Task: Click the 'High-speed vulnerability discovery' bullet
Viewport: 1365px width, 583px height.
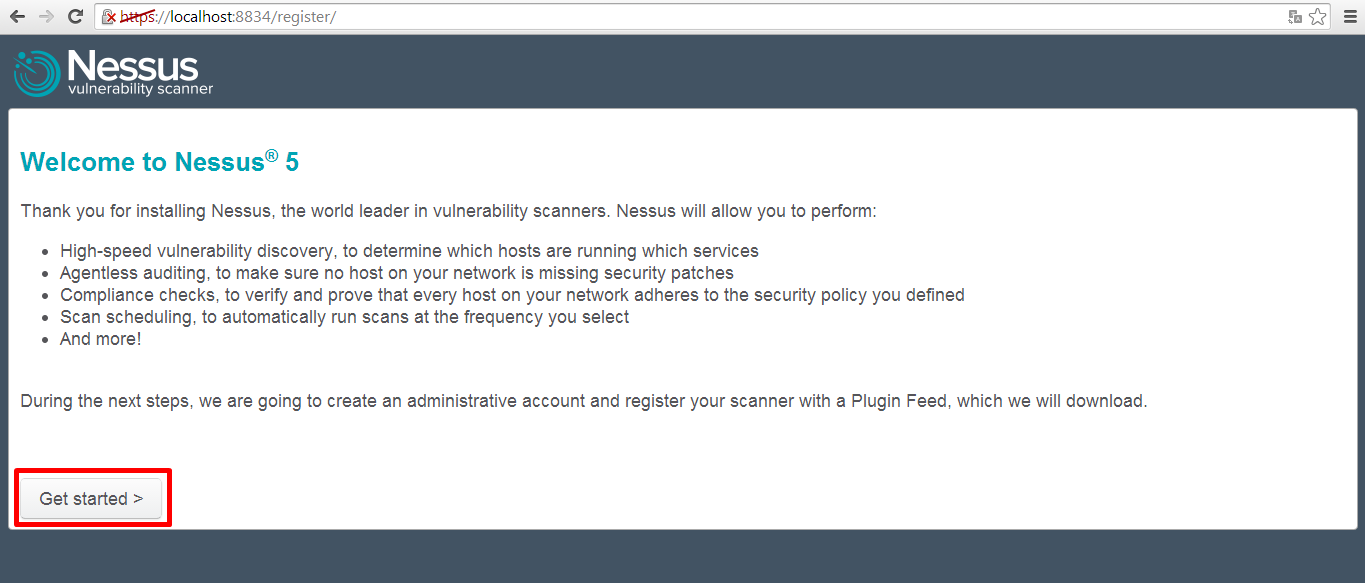Action: tap(409, 251)
